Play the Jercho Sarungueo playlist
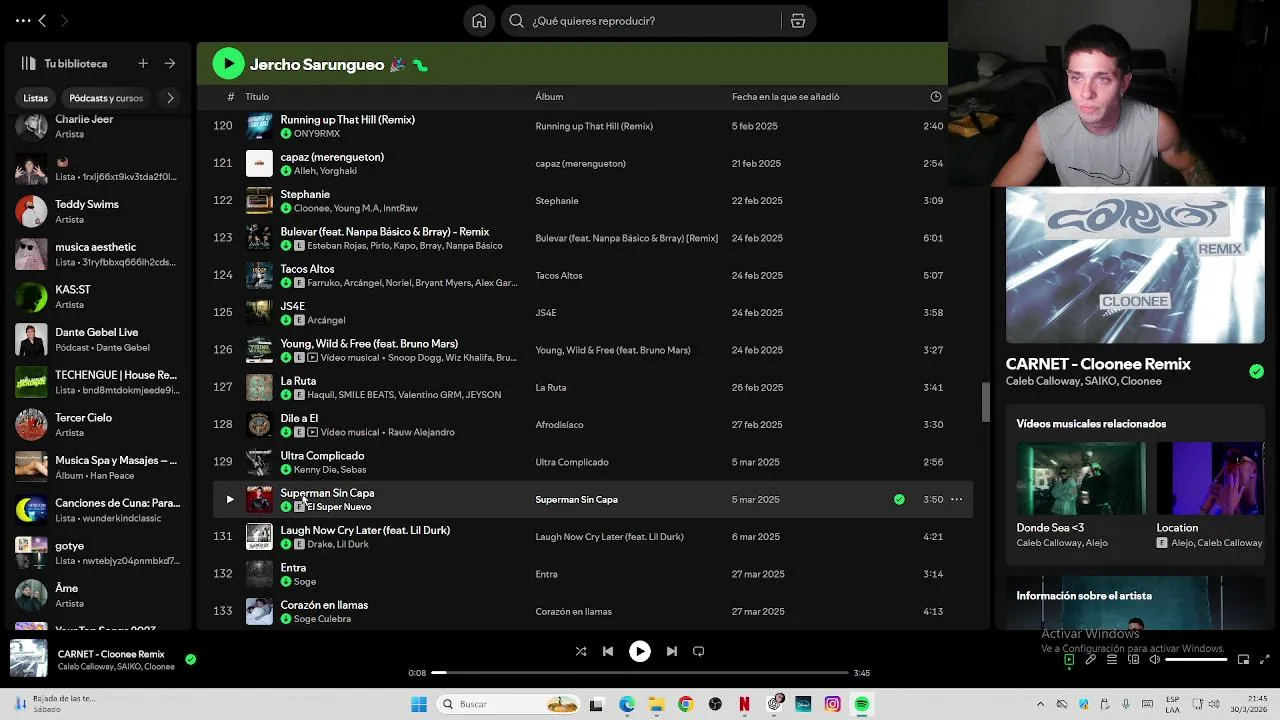Screen dimensions: 1280x720 [x=228, y=64]
